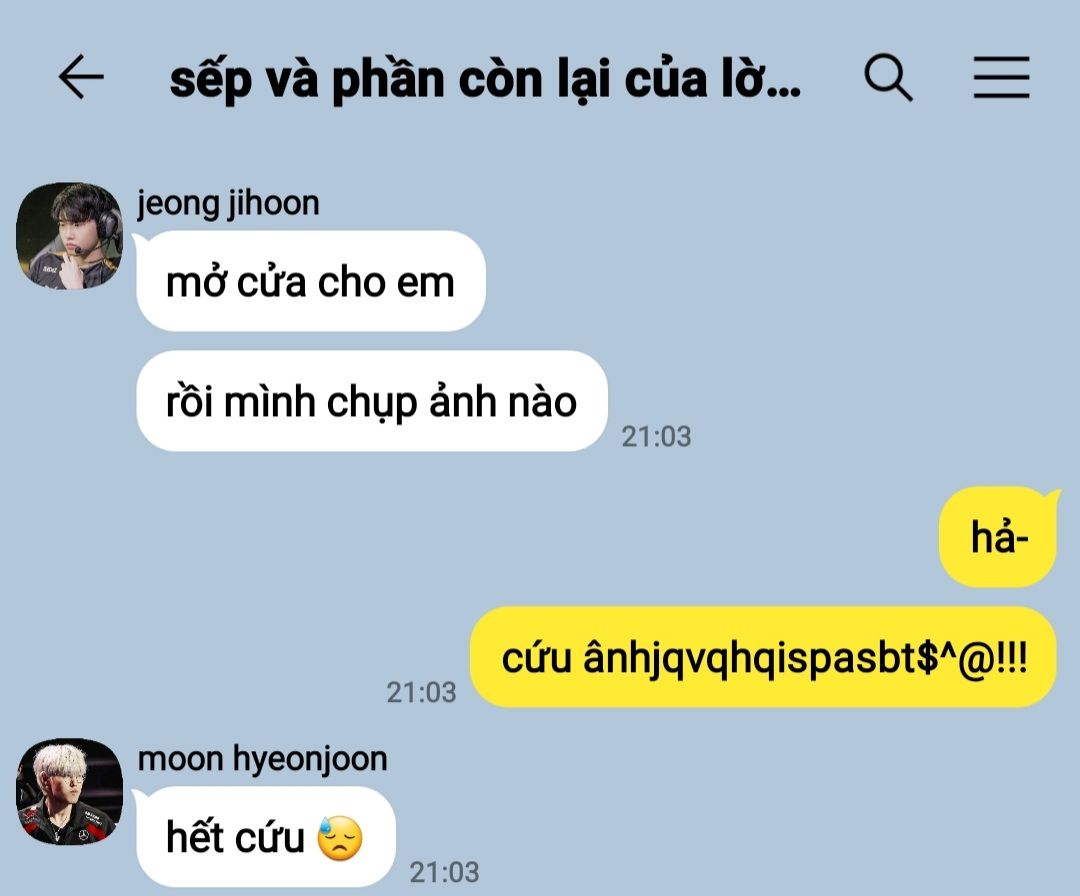
Task: Click the 21:03 timestamp after "hết cứu"
Action: tap(444, 873)
